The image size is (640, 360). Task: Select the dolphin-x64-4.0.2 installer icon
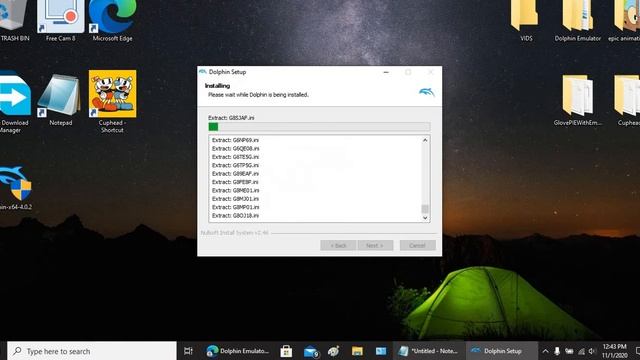[x=16, y=188]
